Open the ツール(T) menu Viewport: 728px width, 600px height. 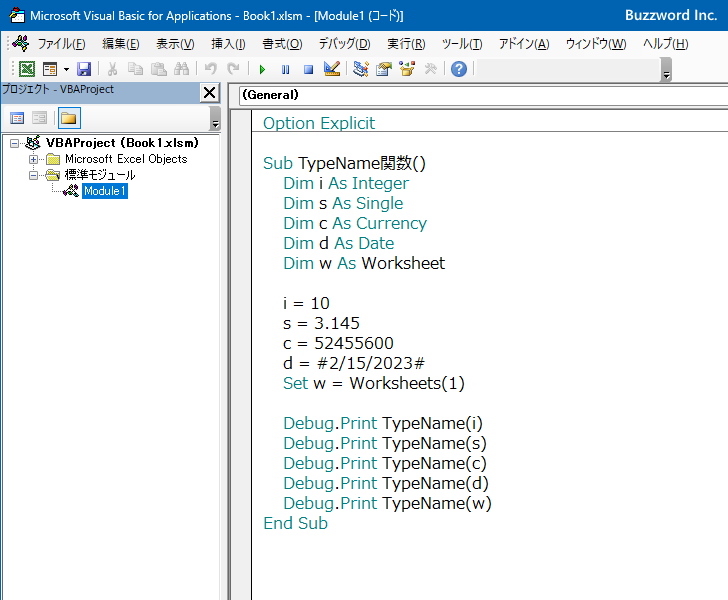click(x=462, y=44)
